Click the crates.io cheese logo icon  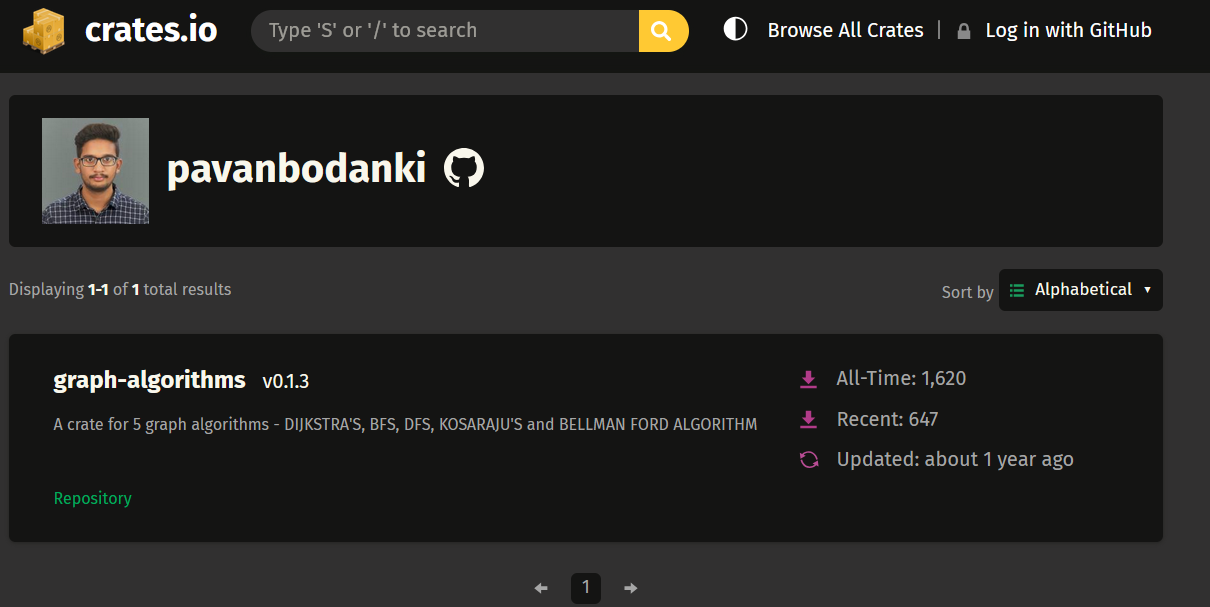46,30
